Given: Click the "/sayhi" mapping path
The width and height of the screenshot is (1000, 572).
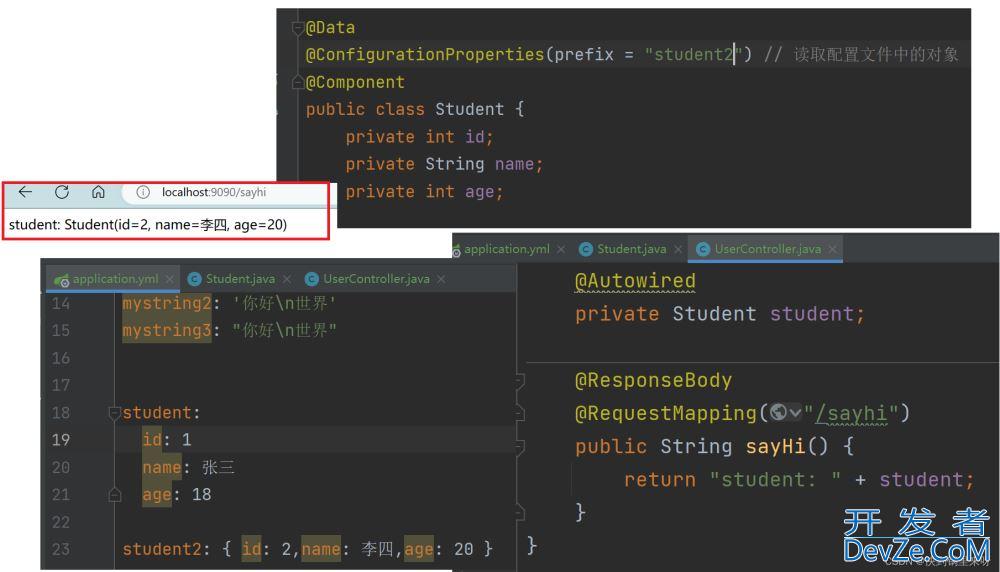Looking at the screenshot, I should click(851, 414).
